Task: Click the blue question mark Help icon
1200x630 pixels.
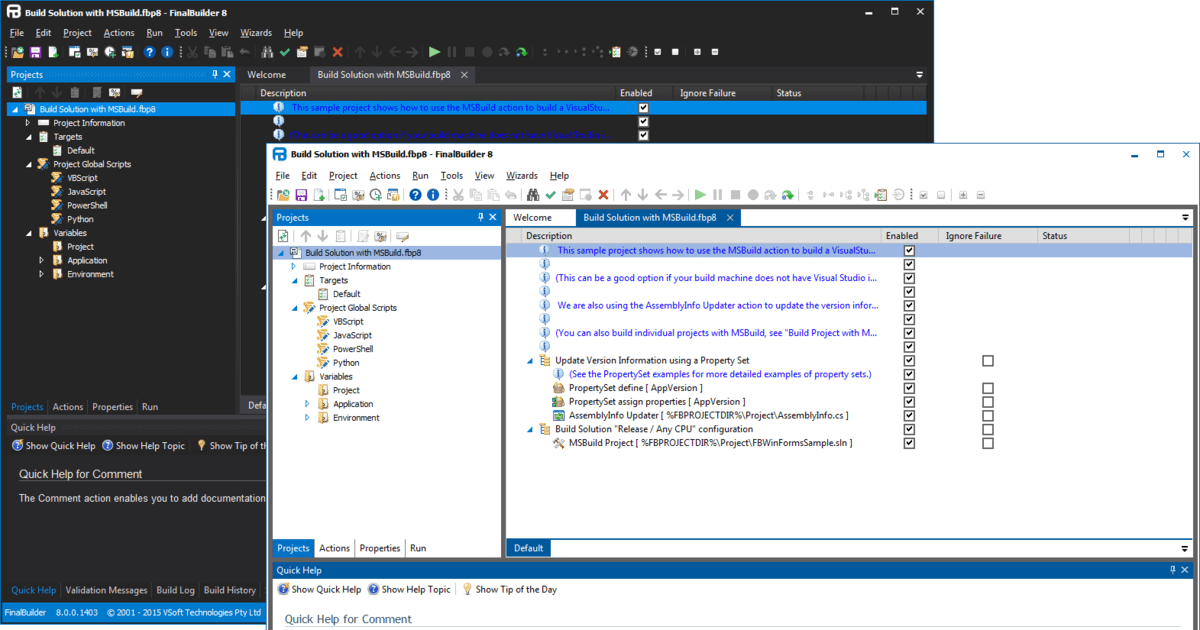Action: click(414, 194)
